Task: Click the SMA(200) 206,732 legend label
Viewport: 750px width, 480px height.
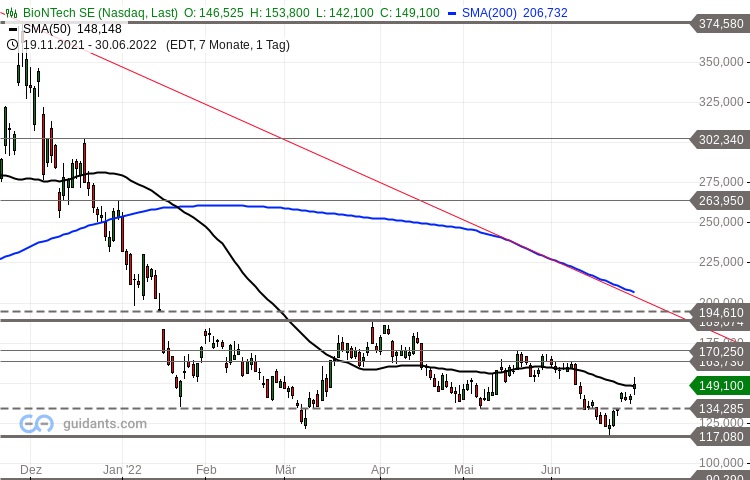Action: pyautogui.click(x=515, y=13)
